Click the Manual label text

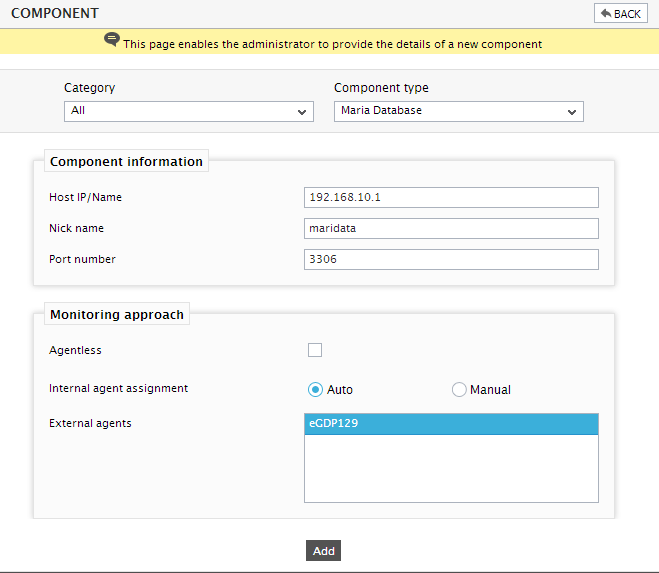[490, 390]
